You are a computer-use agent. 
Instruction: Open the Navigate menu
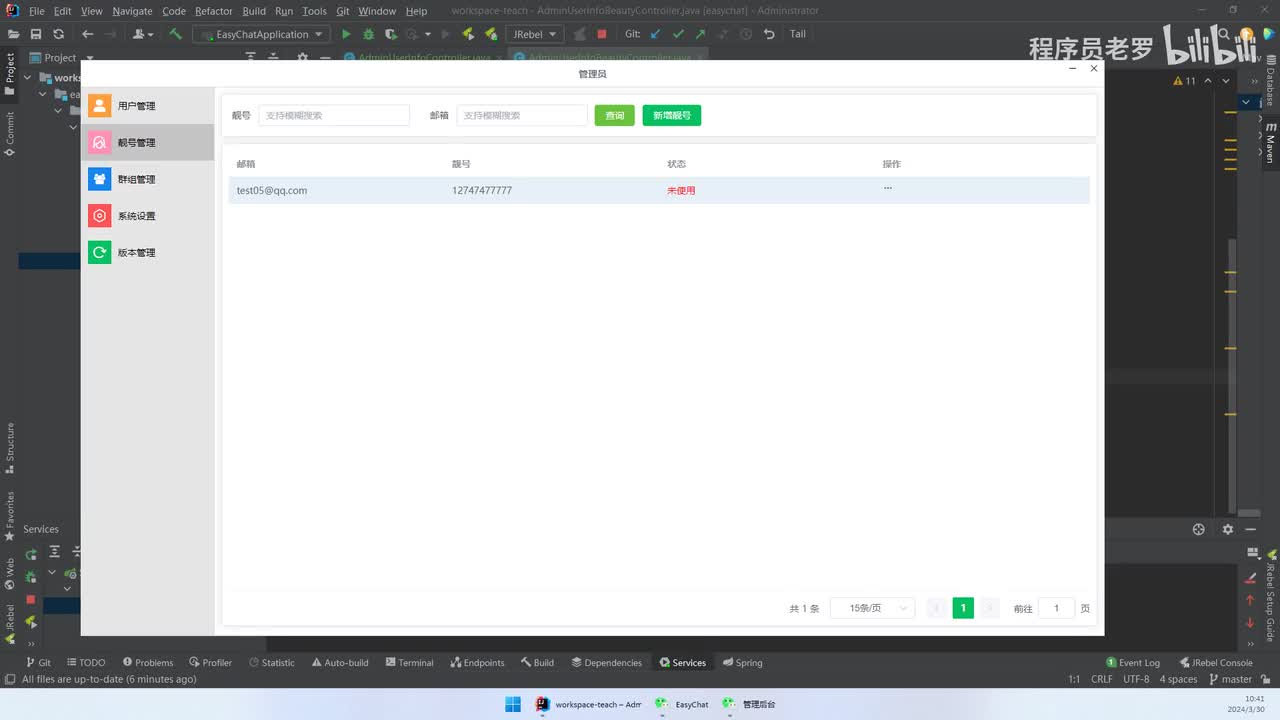132,11
